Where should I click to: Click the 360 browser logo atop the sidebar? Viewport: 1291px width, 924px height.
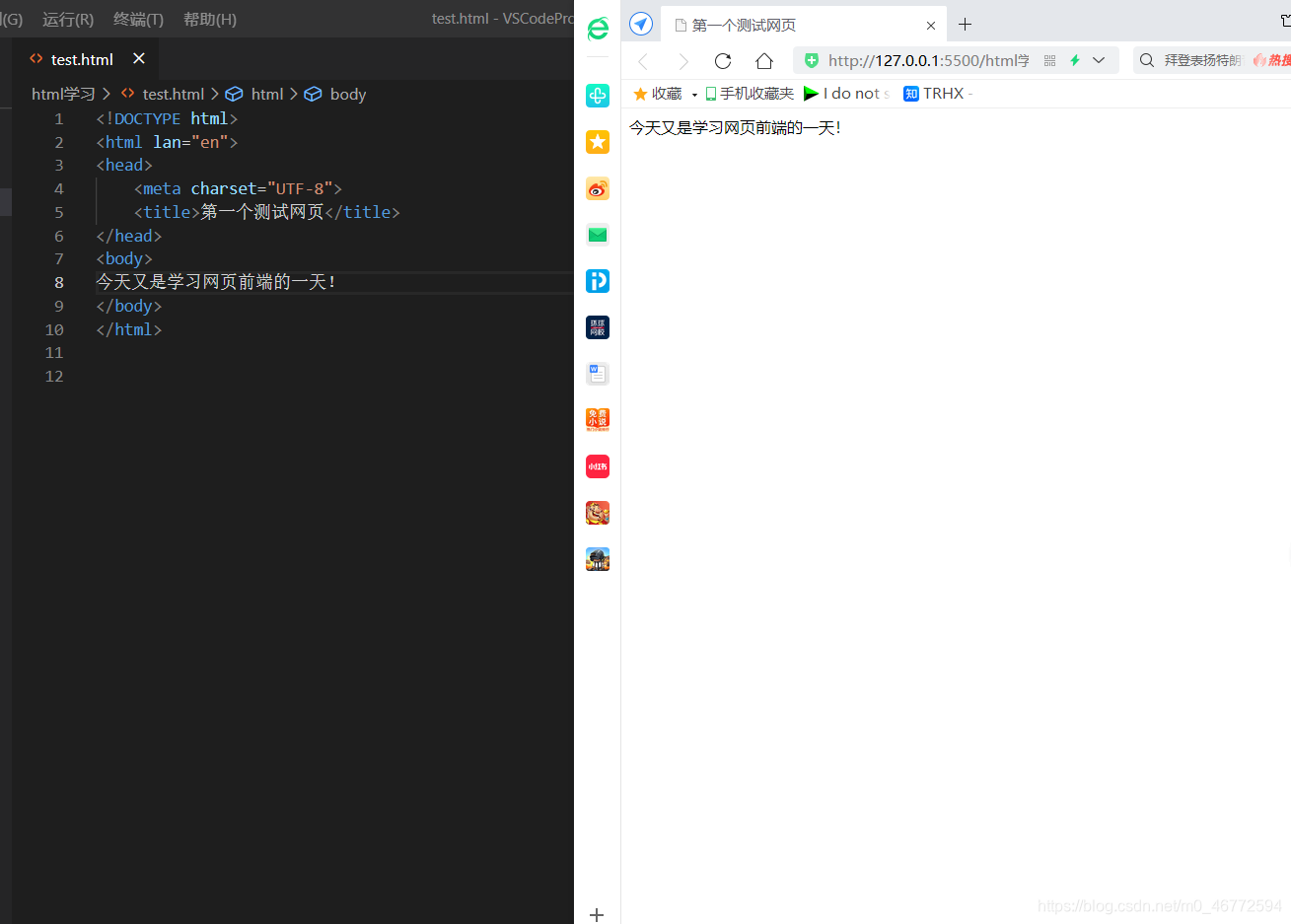[597, 29]
